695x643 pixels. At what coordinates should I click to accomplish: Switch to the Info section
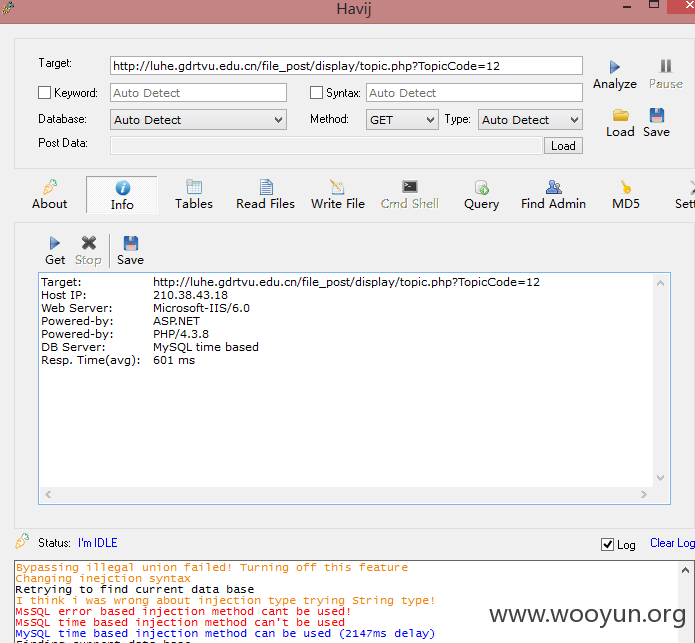tap(122, 195)
